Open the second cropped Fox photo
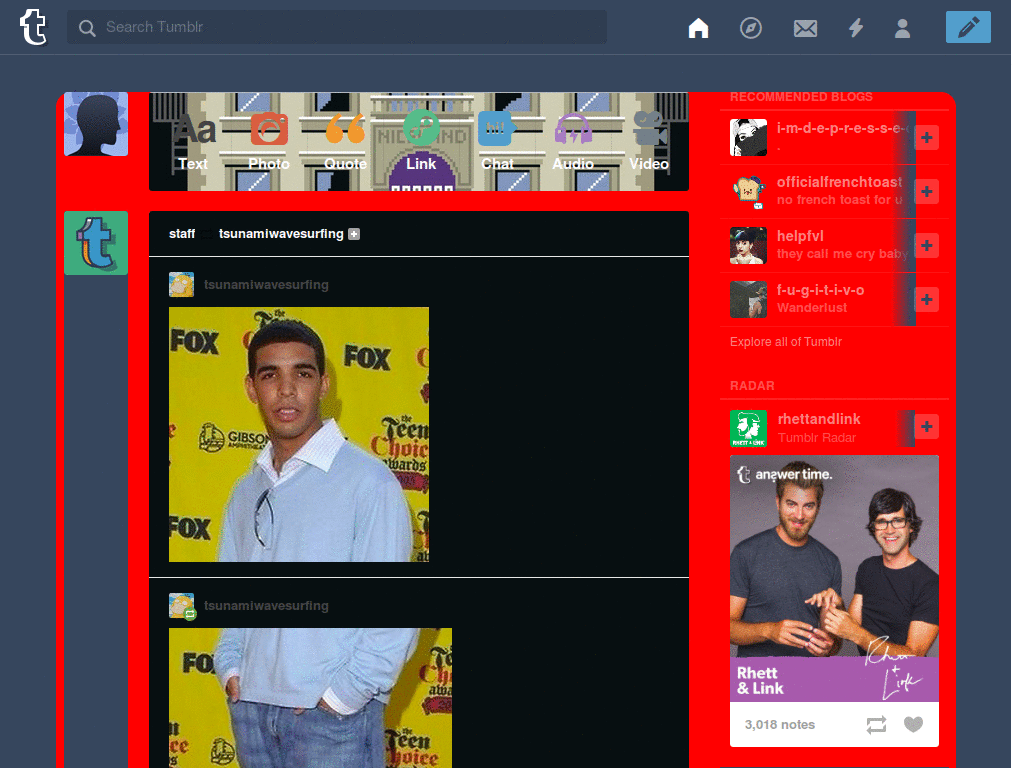This screenshot has height=768, width=1024. [x=310, y=698]
